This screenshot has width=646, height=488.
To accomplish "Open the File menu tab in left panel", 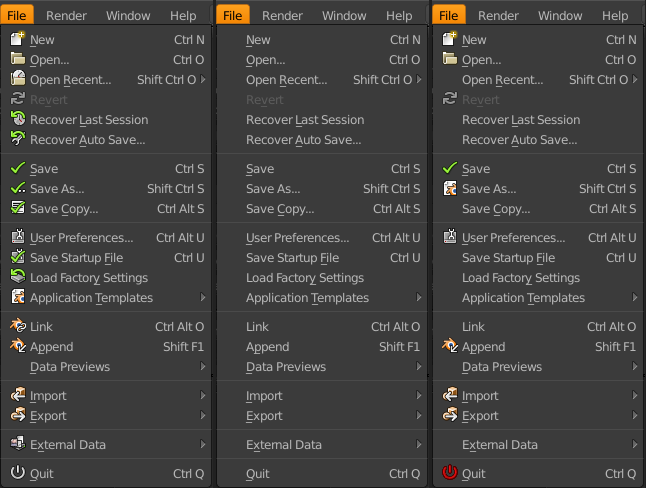I will tap(17, 15).
